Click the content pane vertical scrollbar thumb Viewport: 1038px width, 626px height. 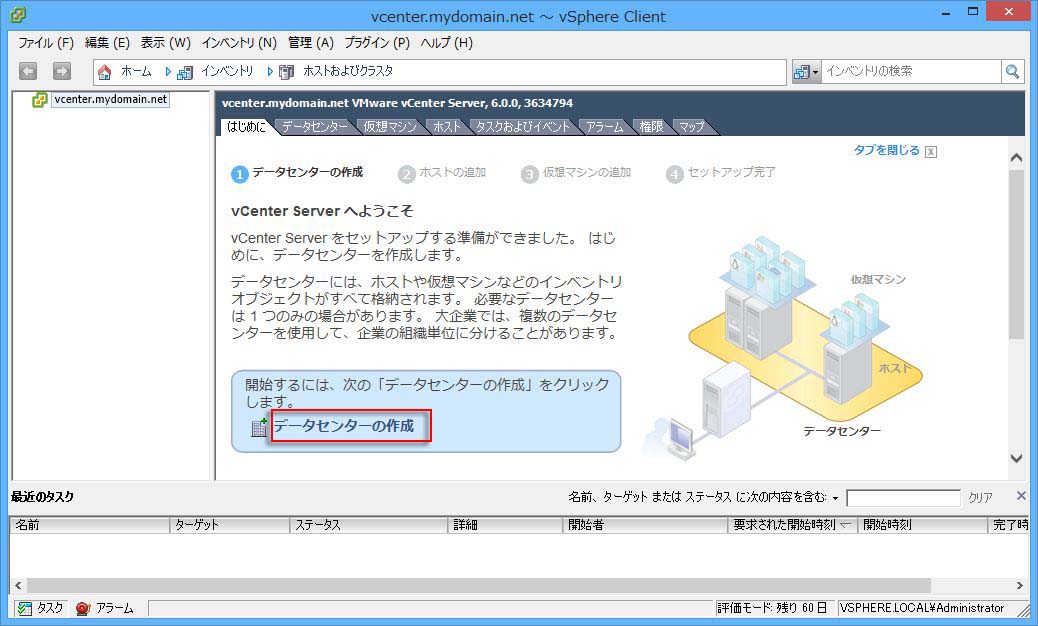tap(1017, 255)
